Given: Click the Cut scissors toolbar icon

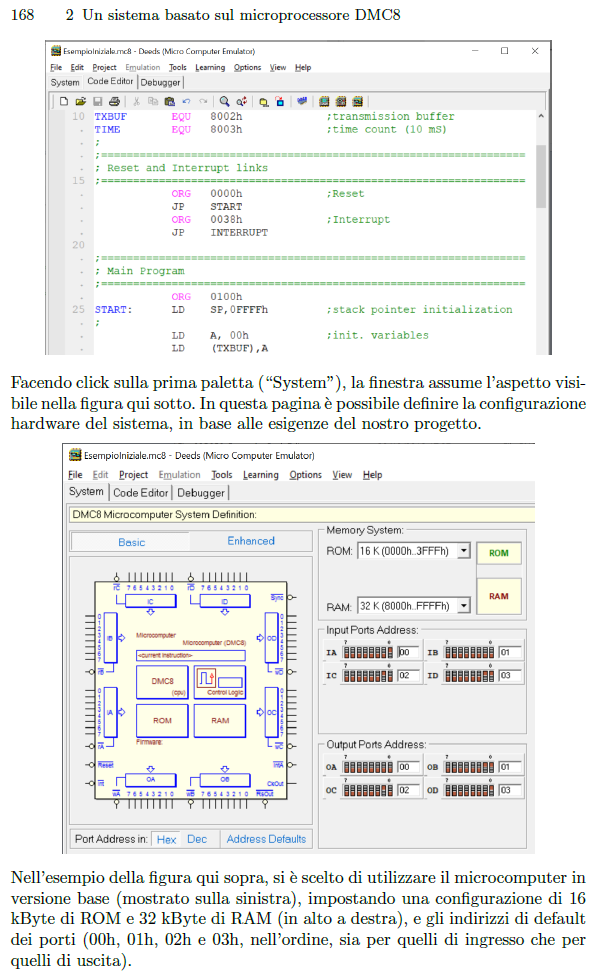Looking at the screenshot, I should (x=136, y=101).
